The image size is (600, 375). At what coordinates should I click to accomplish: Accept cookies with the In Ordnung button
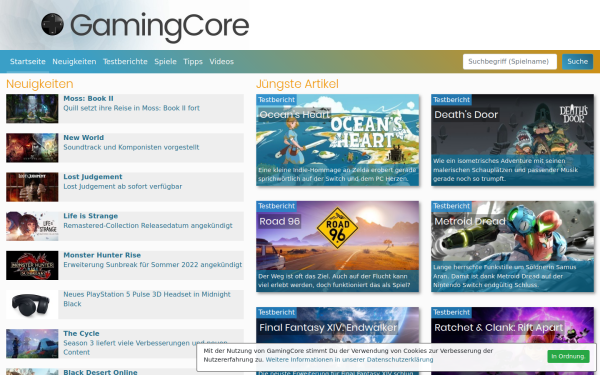click(568, 356)
